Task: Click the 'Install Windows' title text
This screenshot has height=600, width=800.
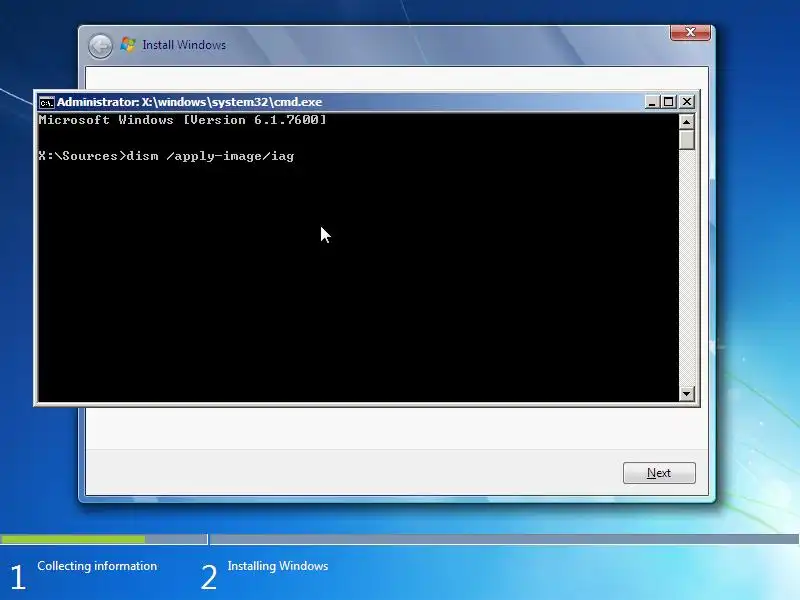Action: (184, 45)
